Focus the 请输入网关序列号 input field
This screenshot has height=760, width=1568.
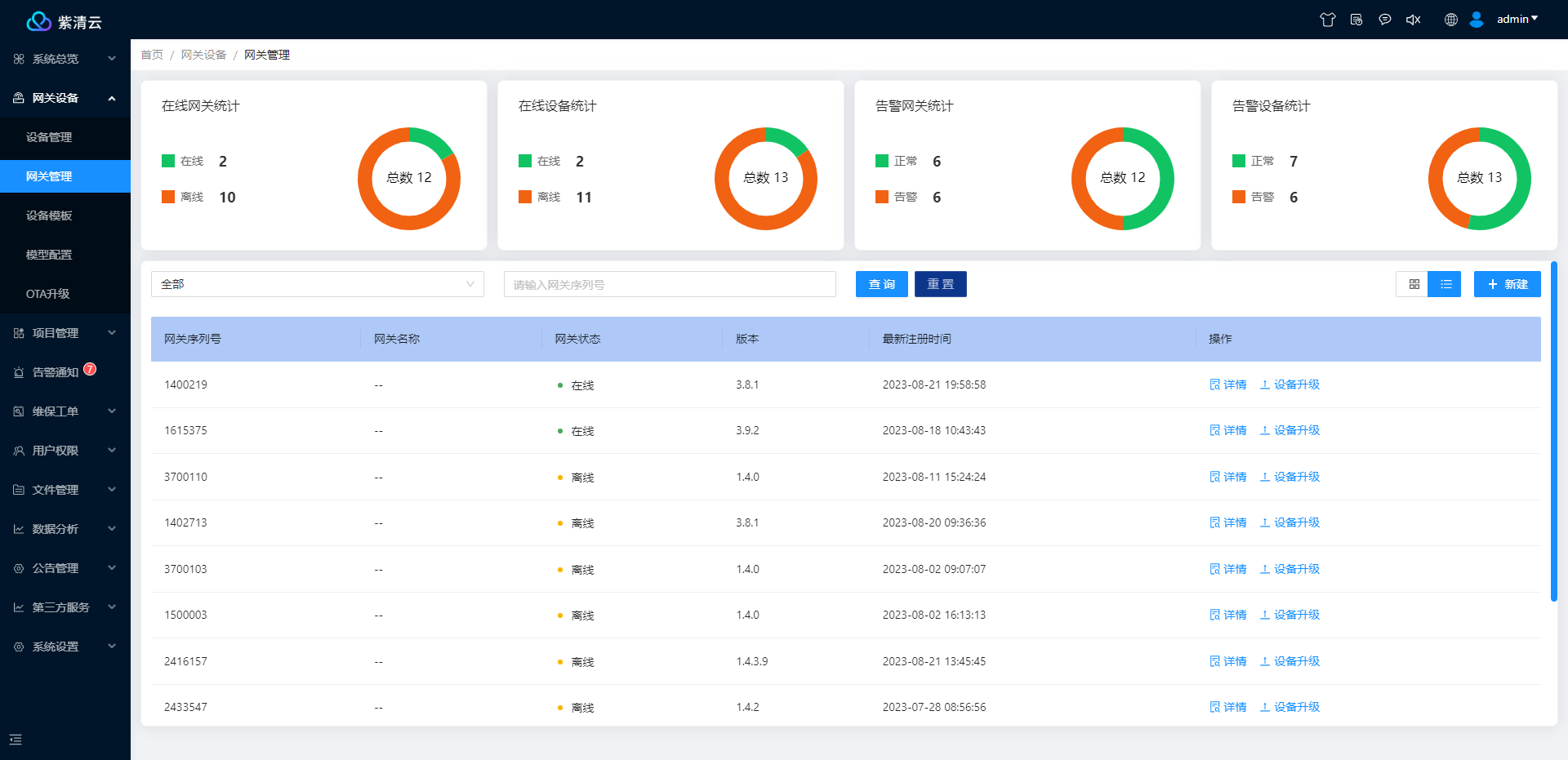(670, 284)
